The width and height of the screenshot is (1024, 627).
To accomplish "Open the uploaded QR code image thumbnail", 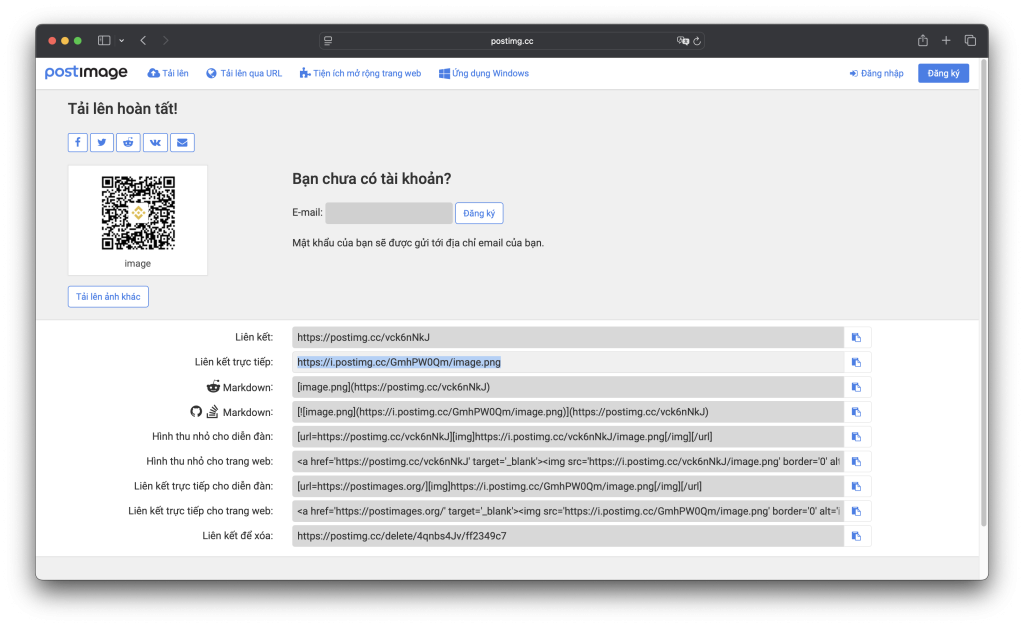I will click(138, 213).
